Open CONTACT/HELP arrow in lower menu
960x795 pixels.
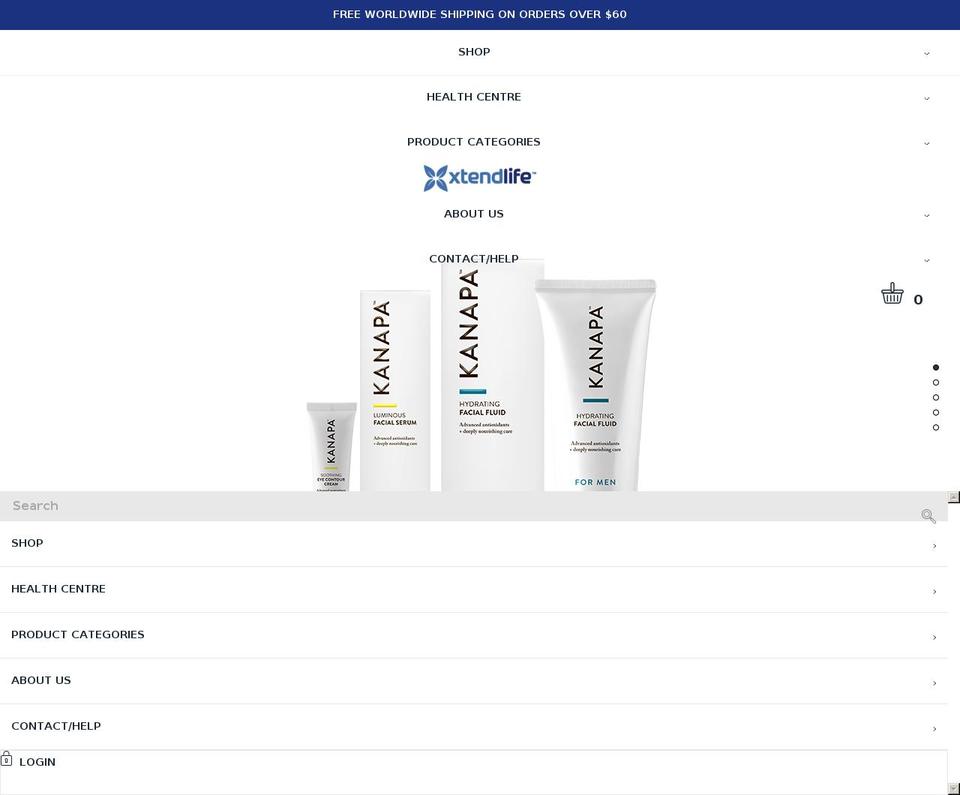pyautogui.click(x=934, y=729)
